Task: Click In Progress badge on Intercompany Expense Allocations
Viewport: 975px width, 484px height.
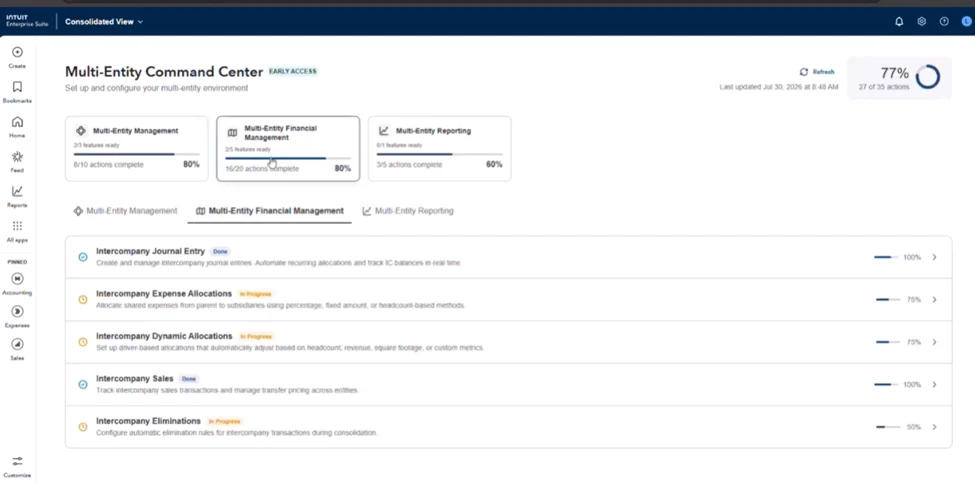Action: [x=256, y=294]
